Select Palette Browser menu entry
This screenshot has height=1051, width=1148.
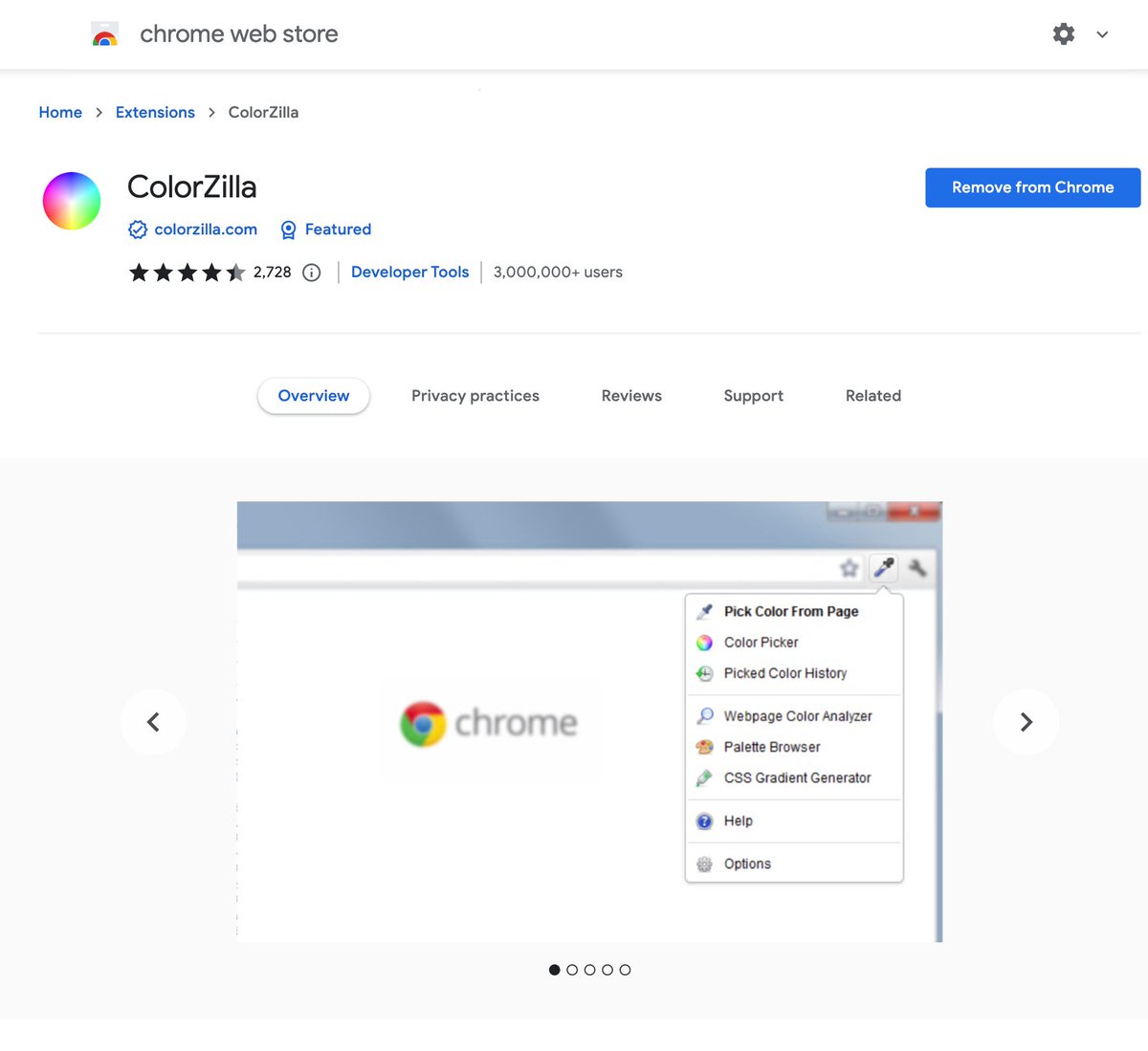(x=794, y=747)
